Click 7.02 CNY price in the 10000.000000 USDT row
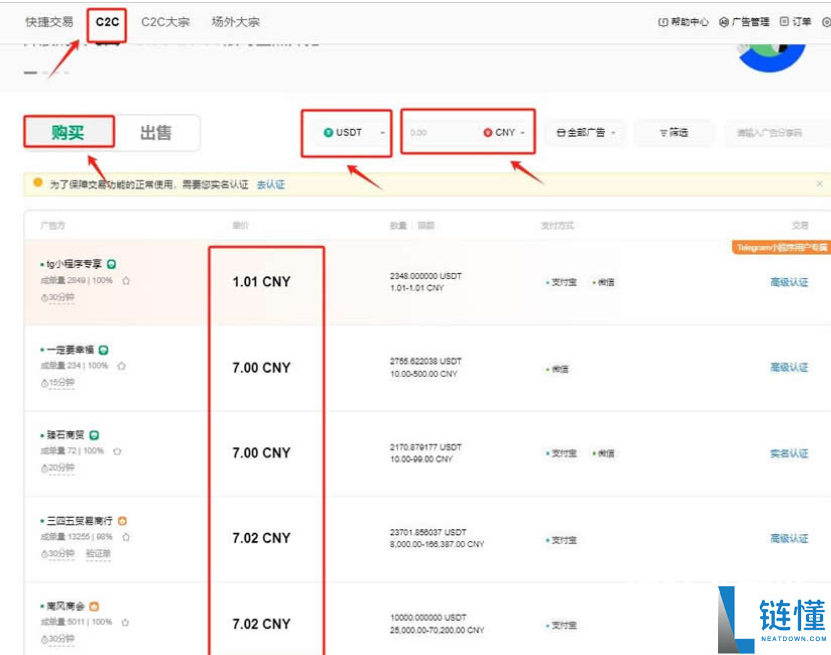The width and height of the screenshot is (831, 655). tap(261, 624)
